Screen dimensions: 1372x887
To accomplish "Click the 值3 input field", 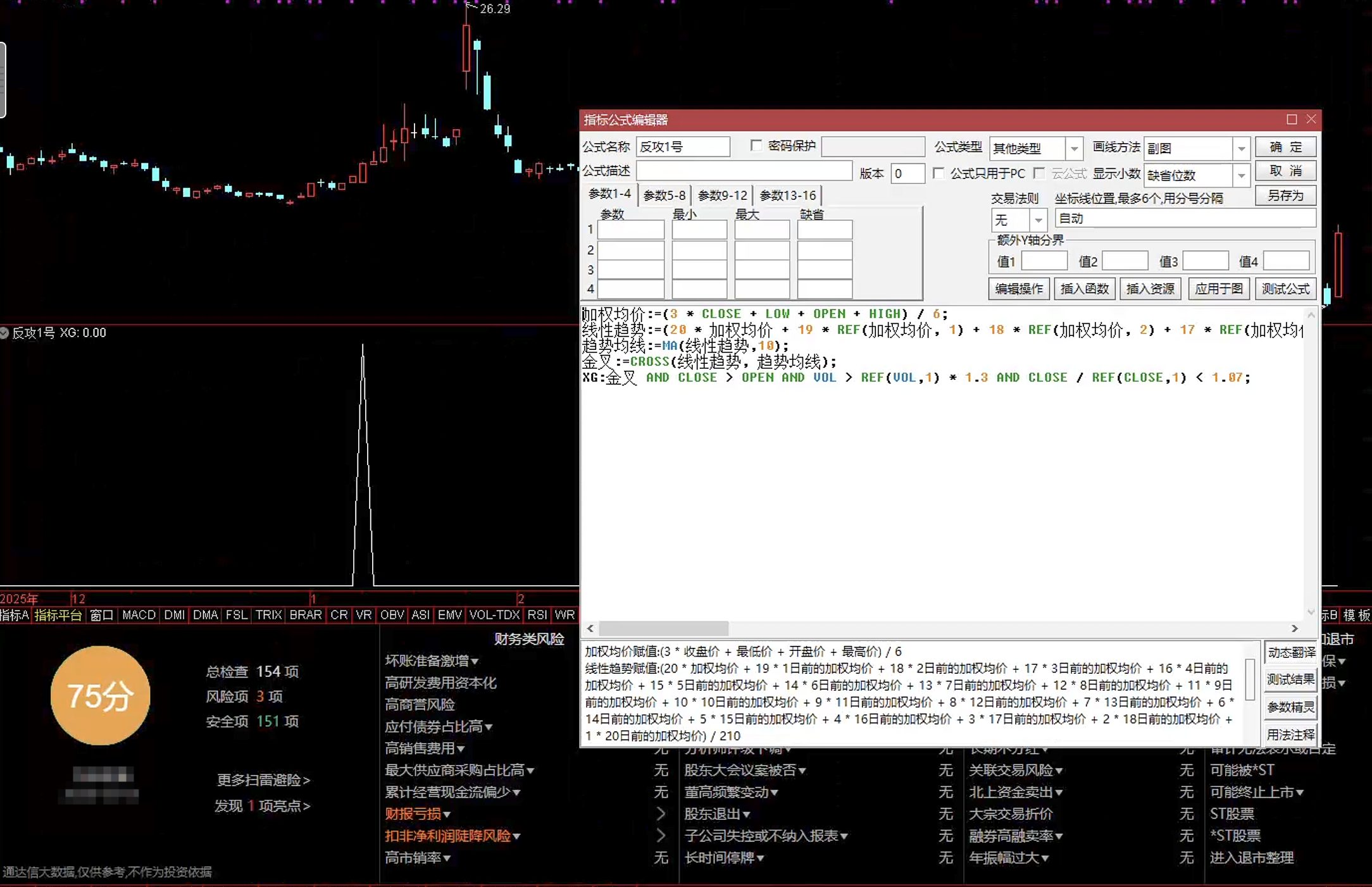I will point(1206,261).
